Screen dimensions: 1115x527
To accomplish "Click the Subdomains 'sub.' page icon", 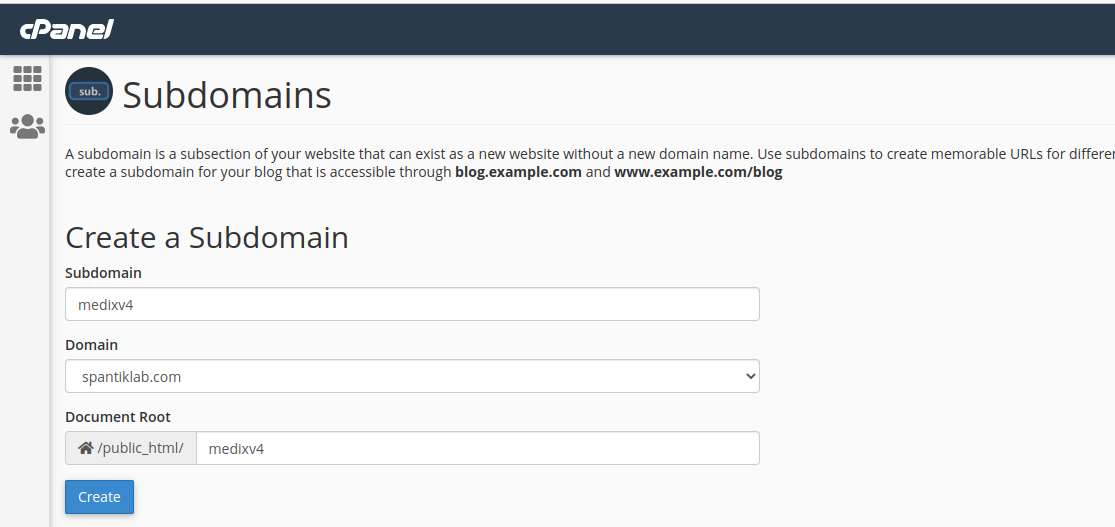I will coord(89,92).
